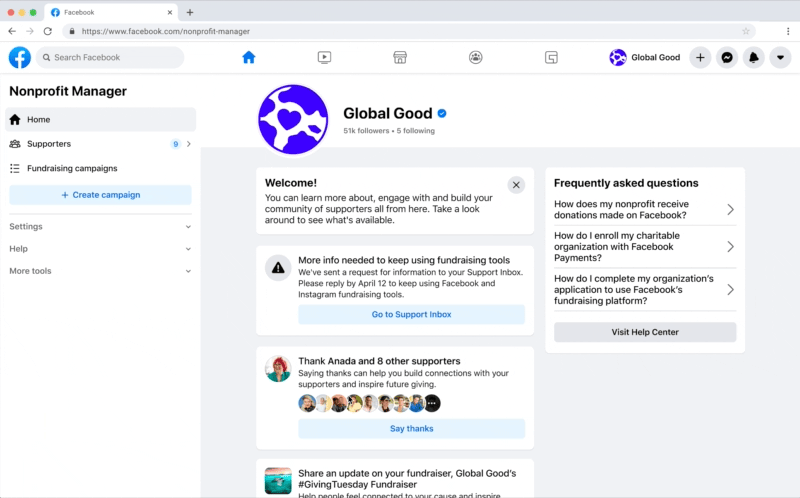Screen dimensions: 800x498
Task: Expand the More tools section
Action: tap(101, 271)
